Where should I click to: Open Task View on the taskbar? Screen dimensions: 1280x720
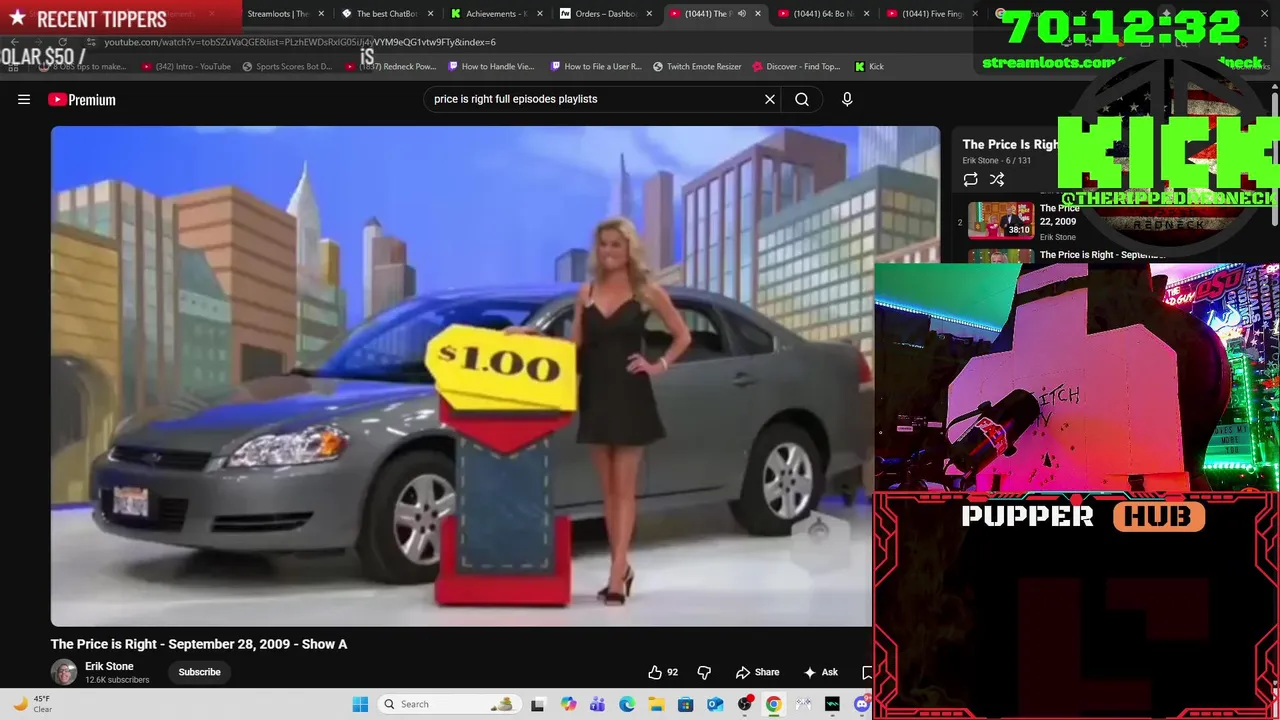point(538,704)
